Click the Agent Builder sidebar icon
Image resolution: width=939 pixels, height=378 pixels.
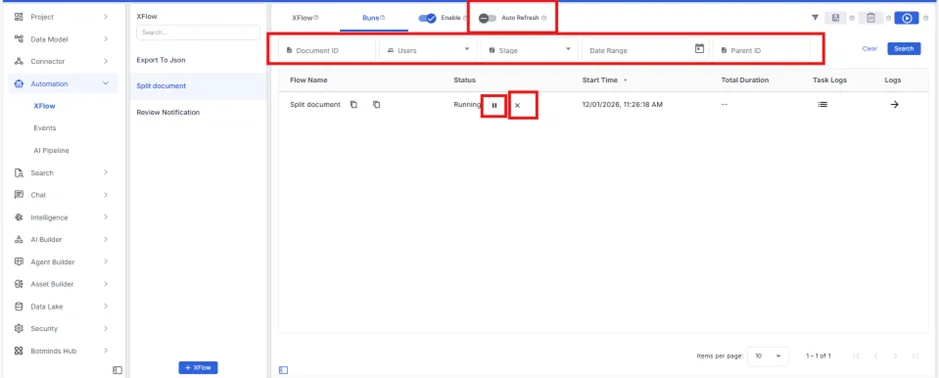19,262
